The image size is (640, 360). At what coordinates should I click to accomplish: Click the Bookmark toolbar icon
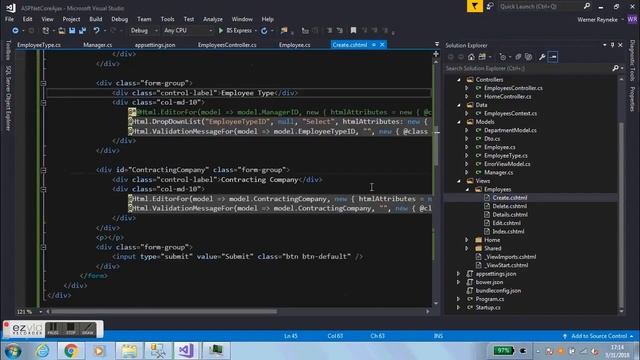pos(353,31)
